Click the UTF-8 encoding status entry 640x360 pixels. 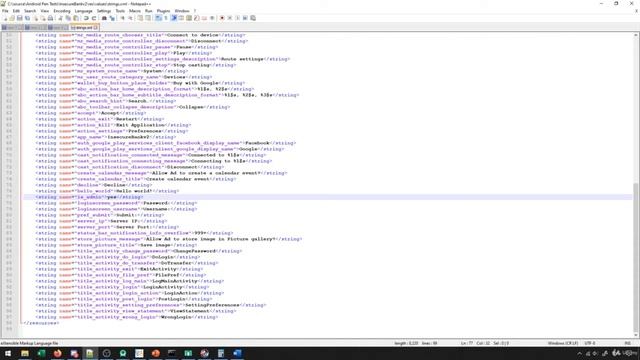[x=590, y=343]
